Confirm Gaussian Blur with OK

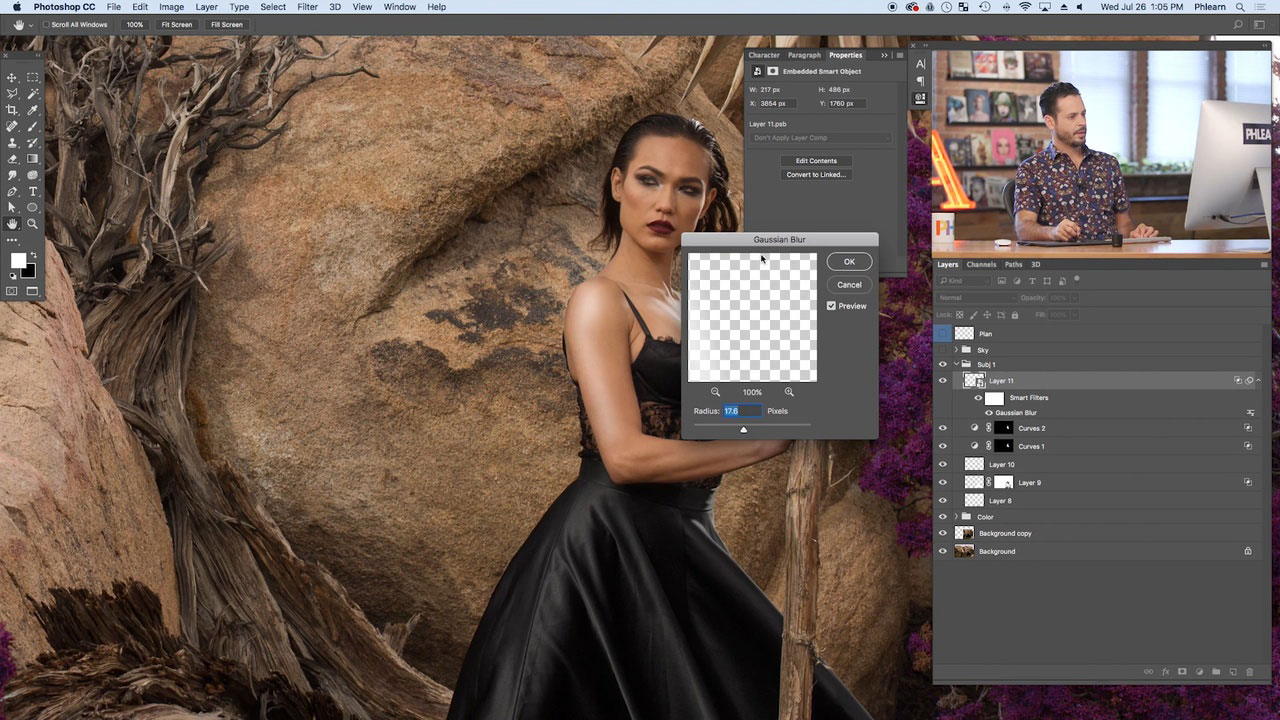pyautogui.click(x=849, y=262)
